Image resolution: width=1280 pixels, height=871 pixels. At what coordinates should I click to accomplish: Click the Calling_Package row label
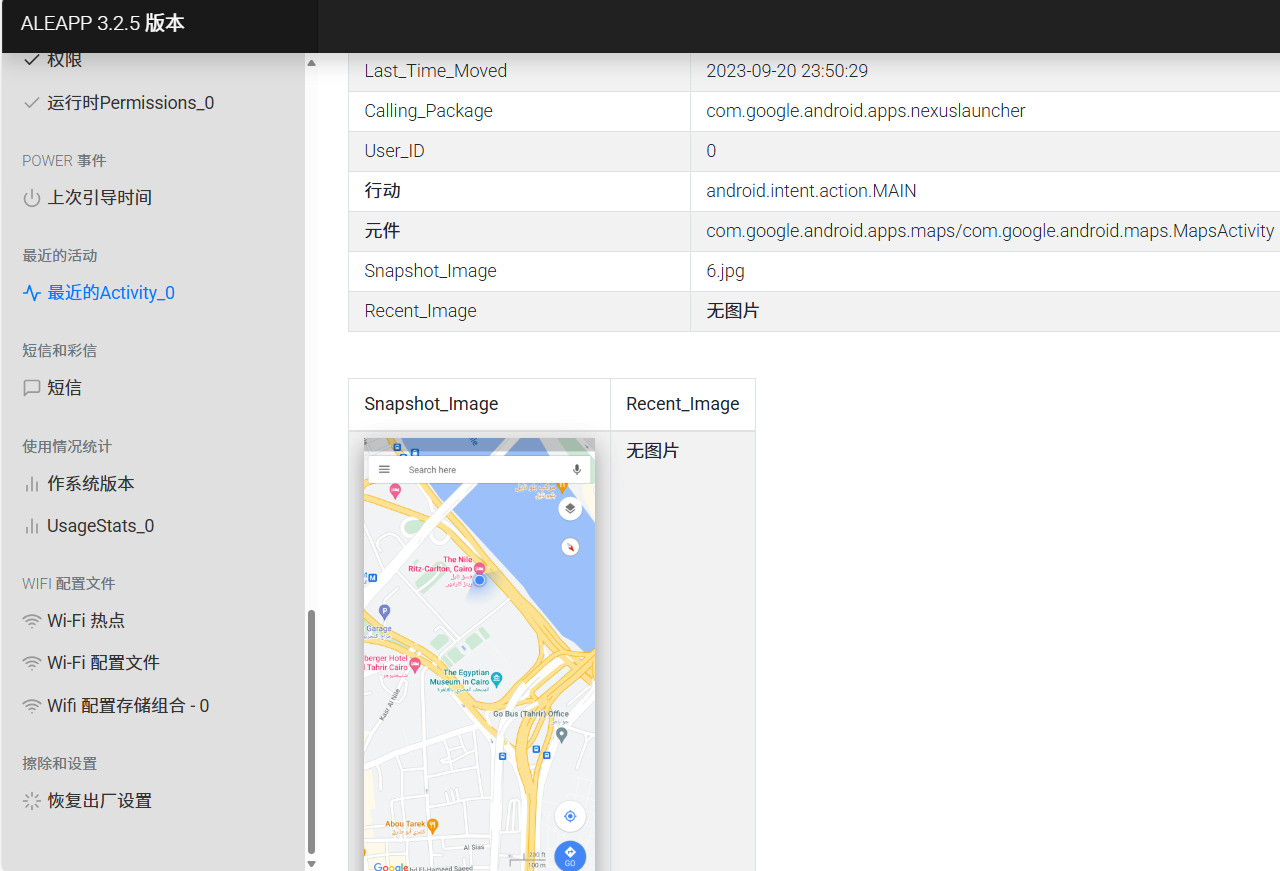tap(429, 111)
